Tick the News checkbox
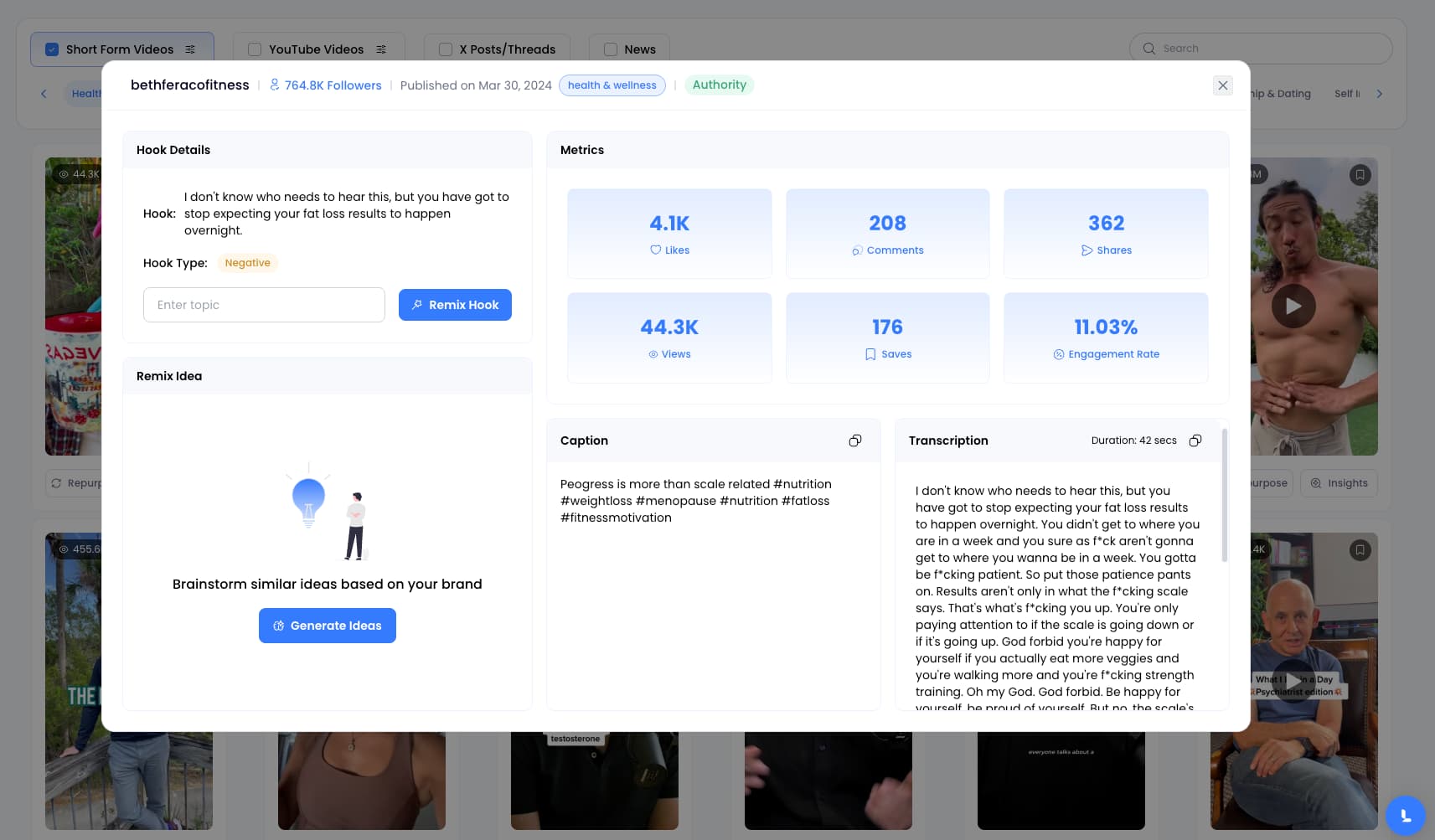 pyautogui.click(x=611, y=49)
